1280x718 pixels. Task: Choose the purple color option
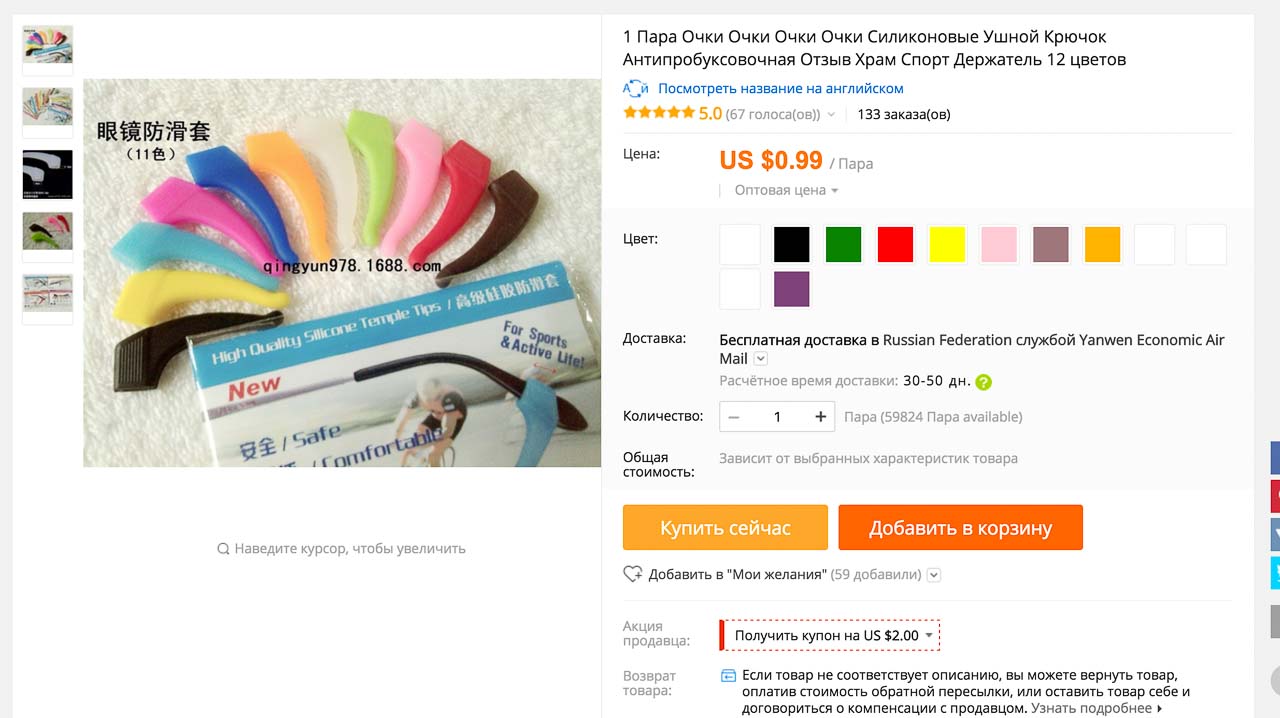[x=792, y=289]
